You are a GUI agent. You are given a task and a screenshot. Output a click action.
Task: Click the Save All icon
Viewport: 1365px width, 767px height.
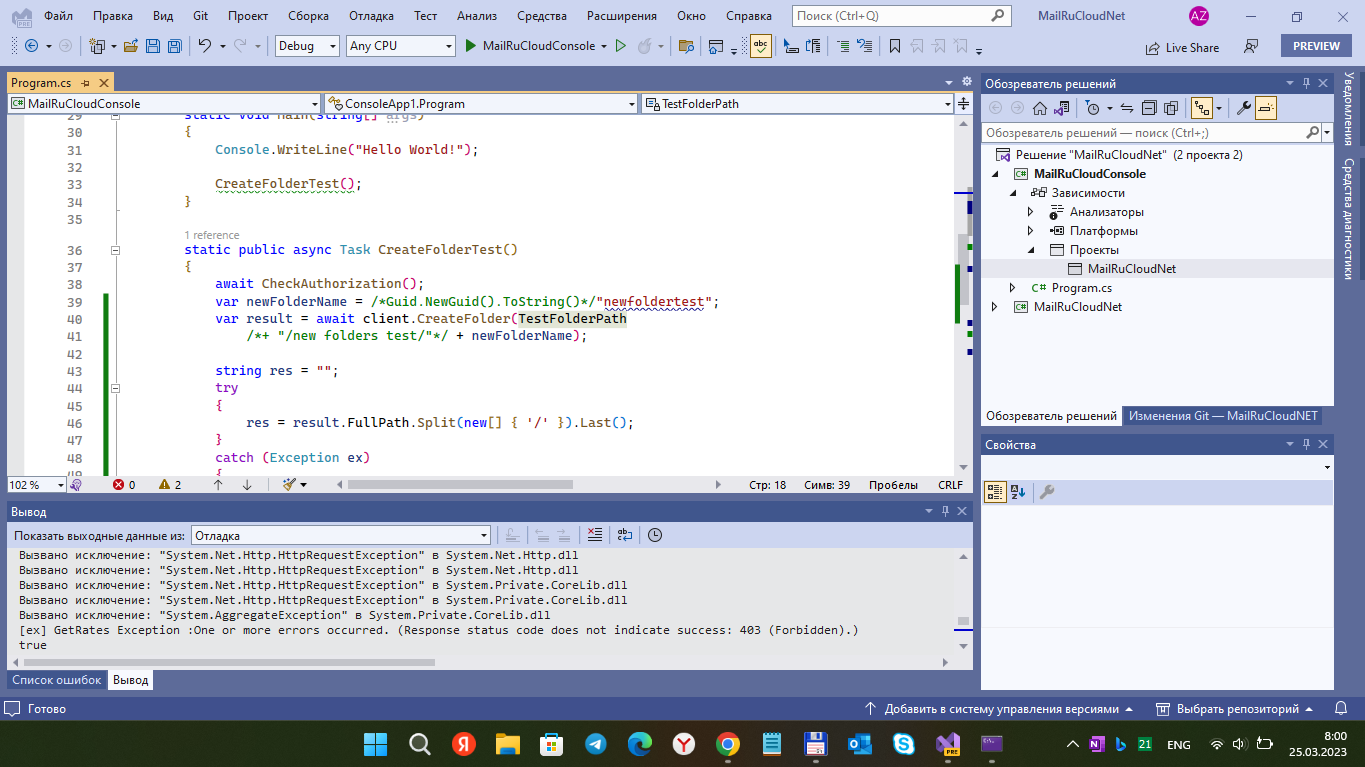(174, 46)
